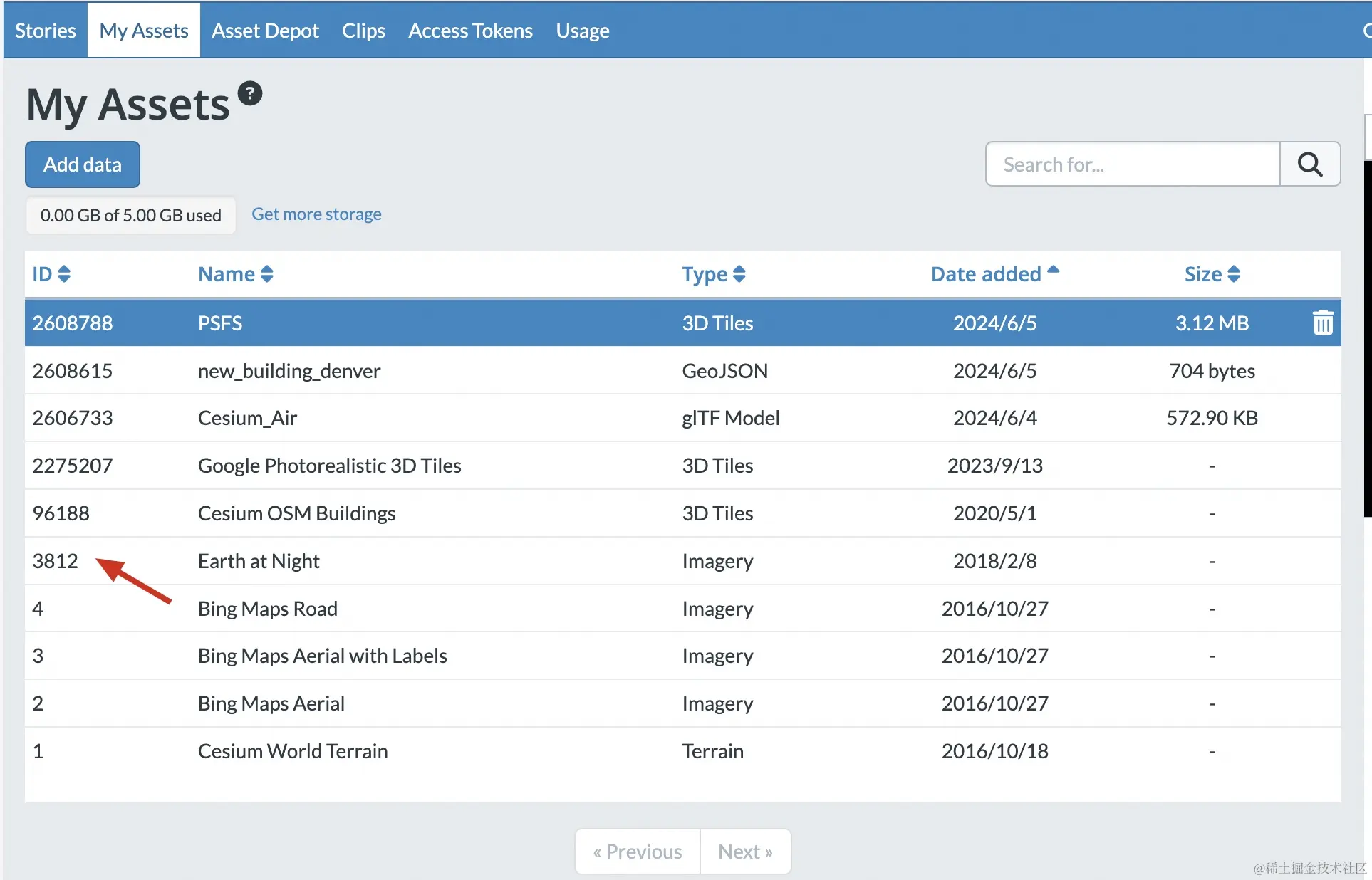
Task: Sort assets by Type column arrows
Action: [x=739, y=274]
